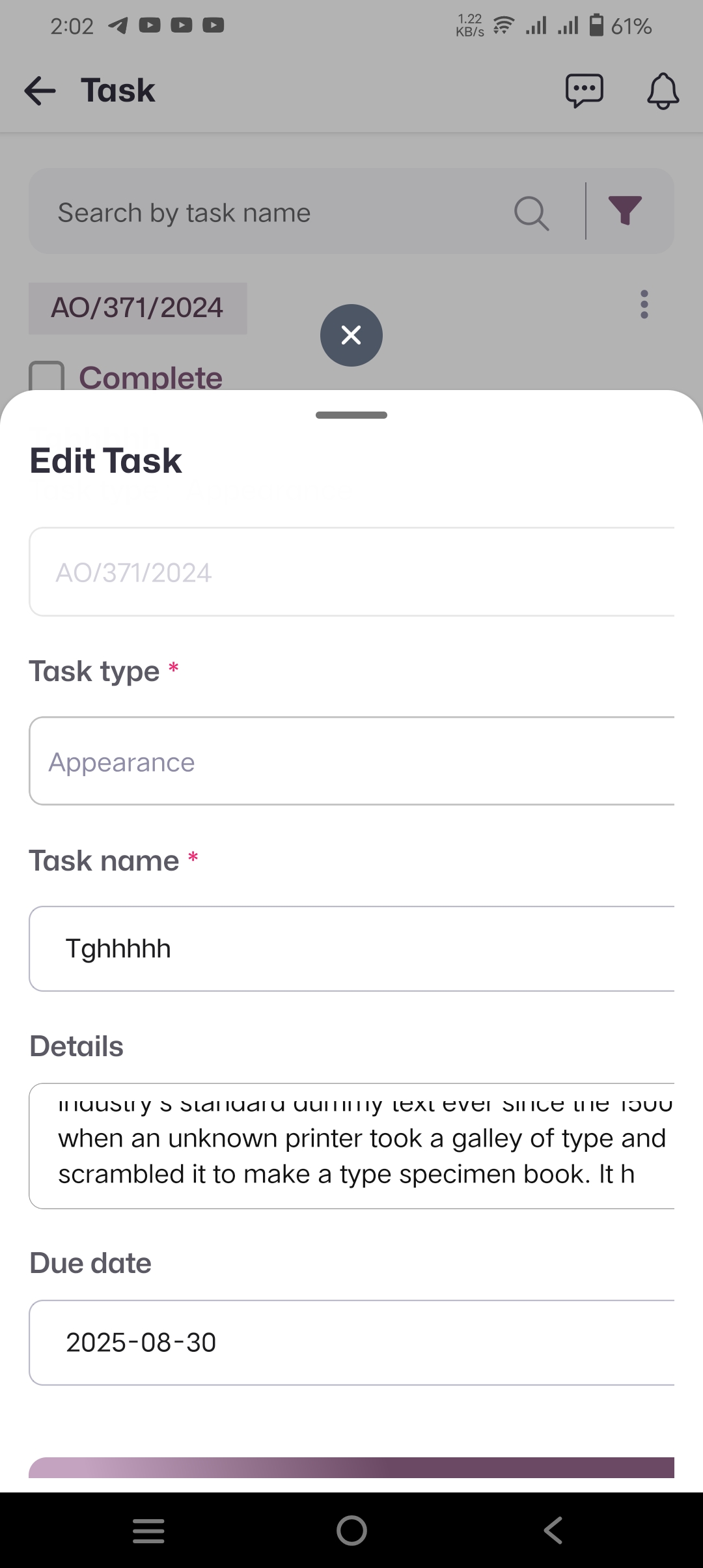The image size is (703, 1568).
Task: Tap the Search by task name field
Action: [x=273, y=213]
